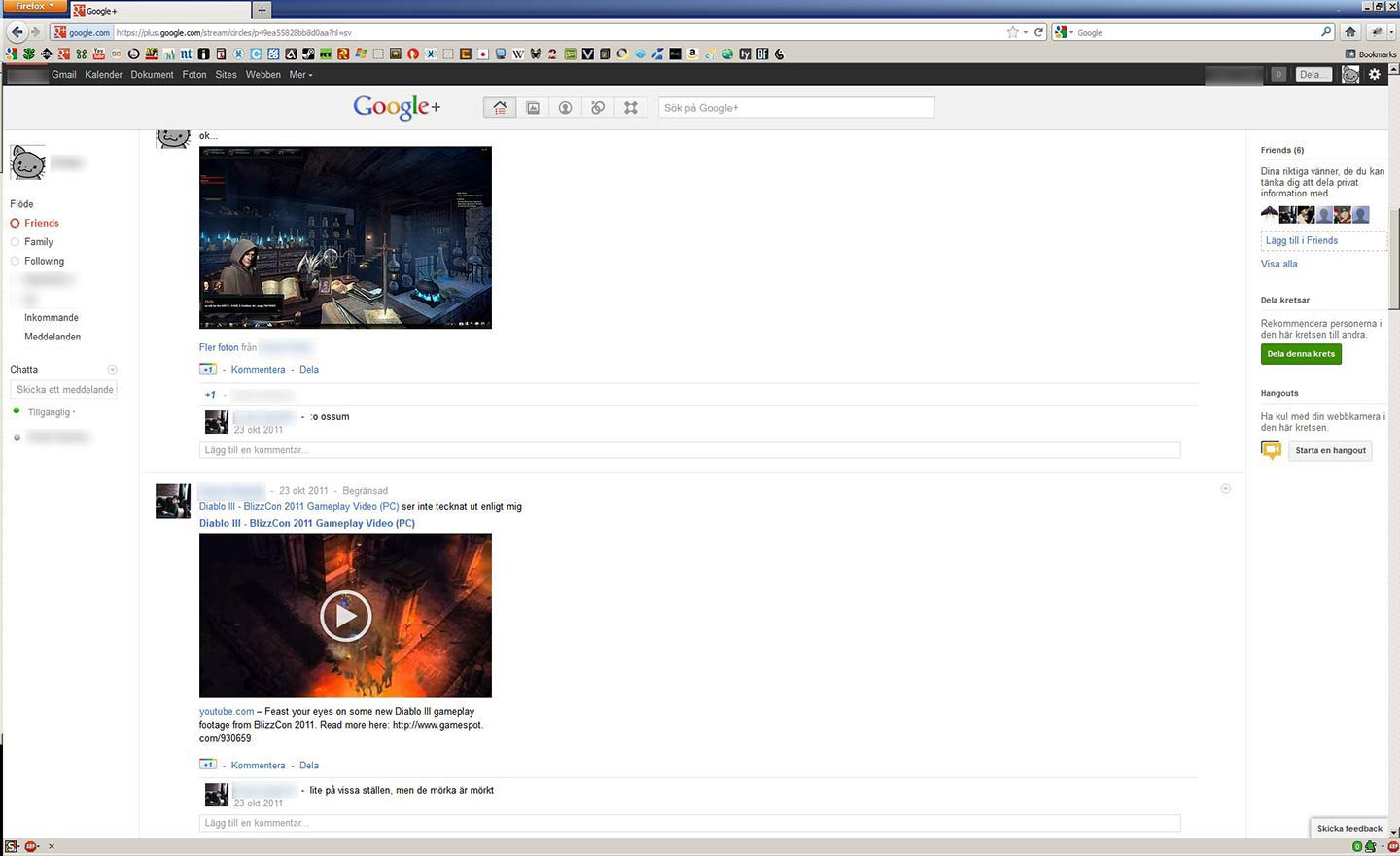1400x856 pixels.
Task: Open the Games icon in the navigation bar
Action: tap(630, 107)
